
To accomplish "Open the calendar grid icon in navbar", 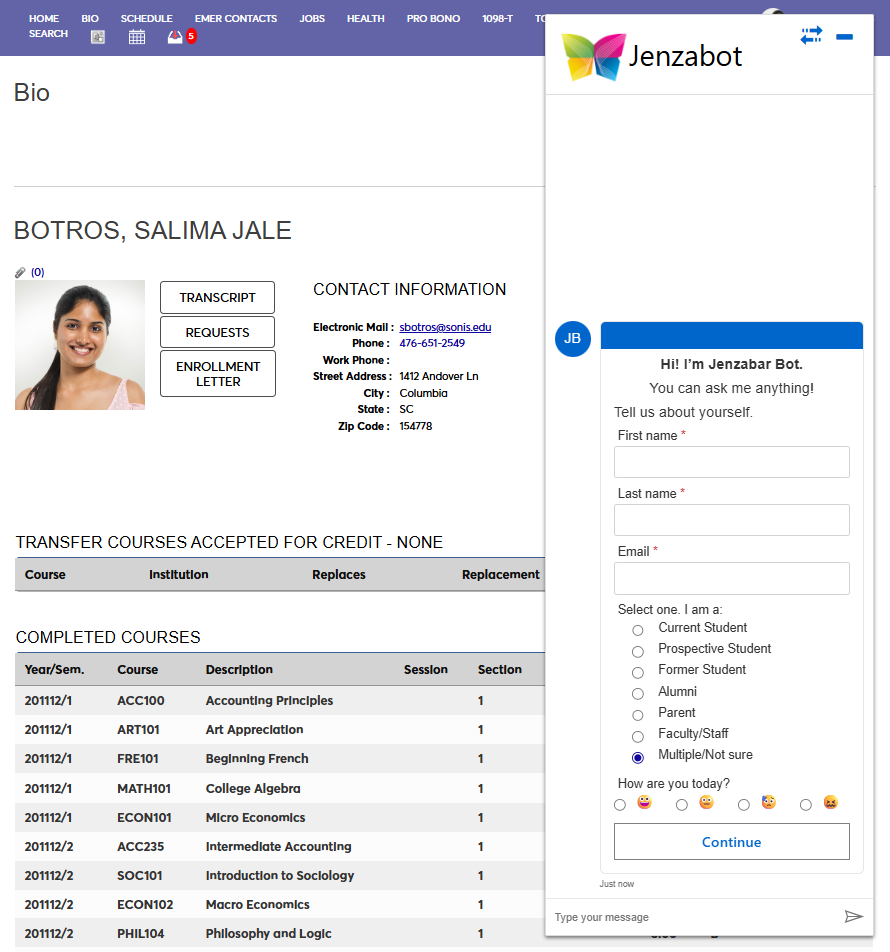I will coord(137,37).
